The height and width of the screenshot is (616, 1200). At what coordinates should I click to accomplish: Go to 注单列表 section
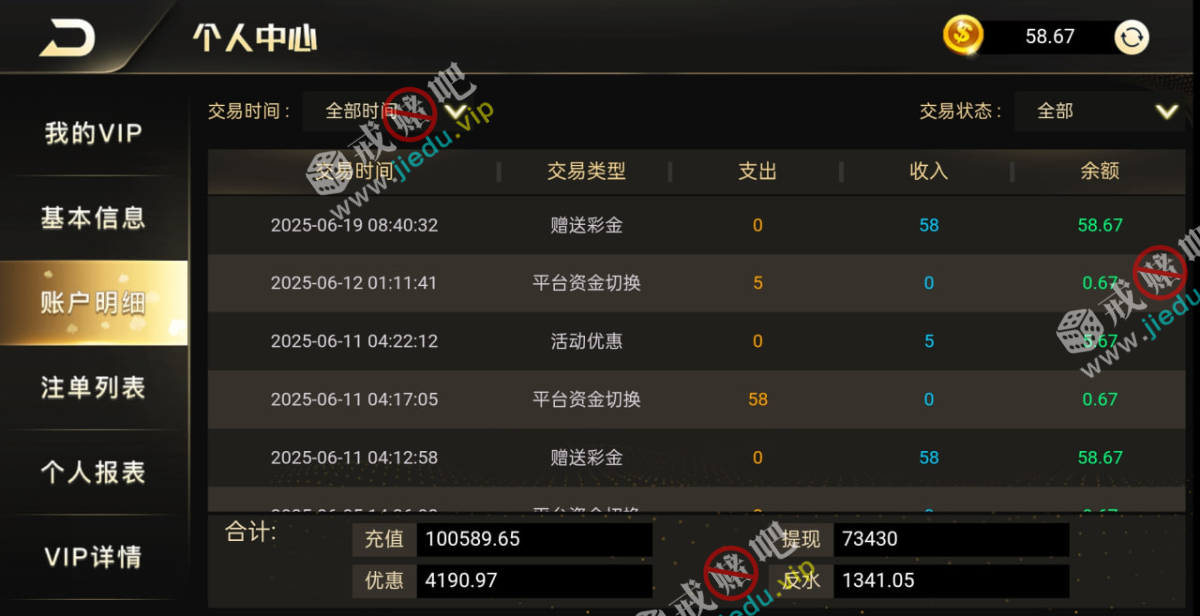(94, 388)
